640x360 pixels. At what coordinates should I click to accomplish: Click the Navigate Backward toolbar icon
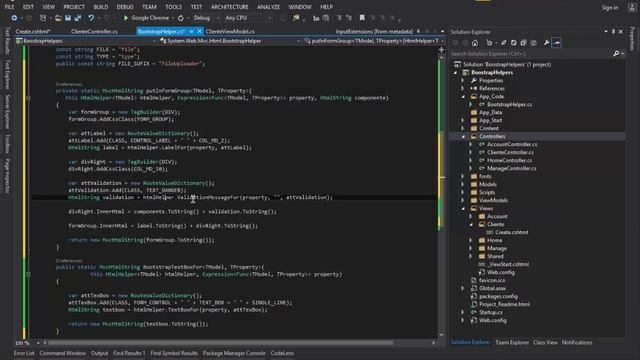pos(14,18)
